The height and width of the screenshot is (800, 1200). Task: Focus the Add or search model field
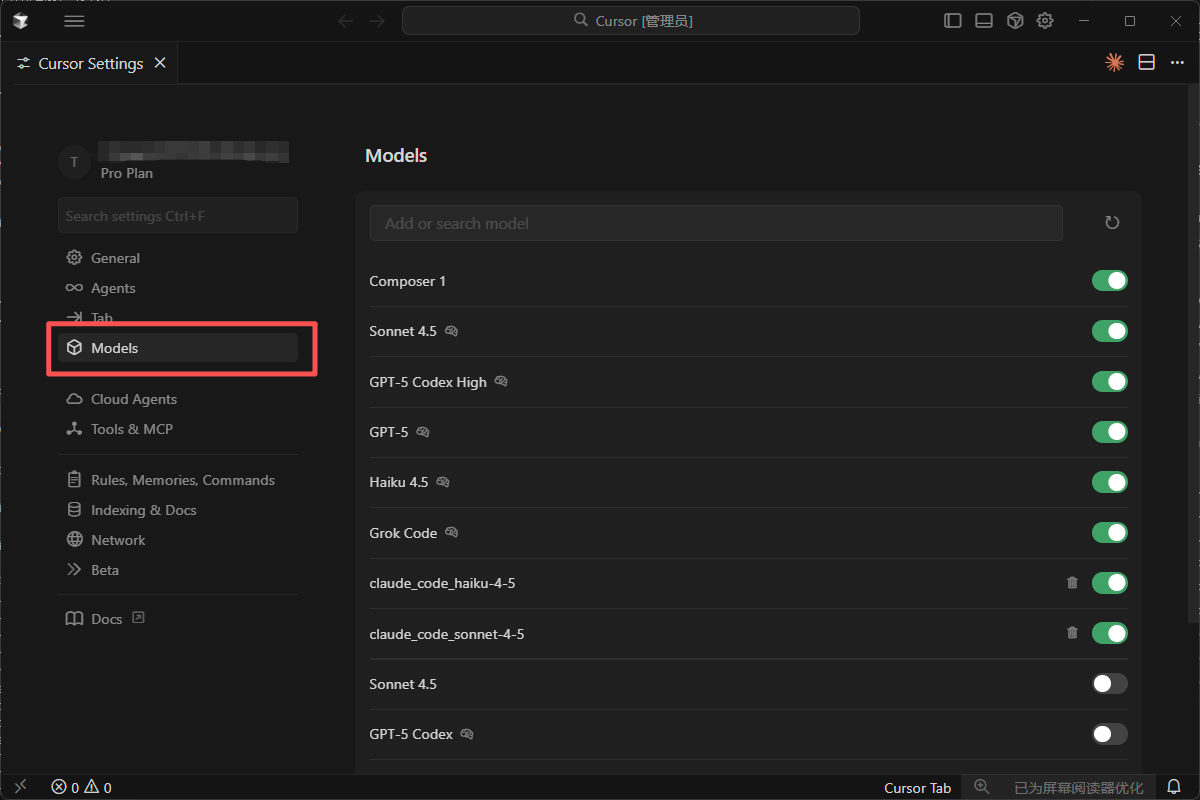(x=716, y=223)
